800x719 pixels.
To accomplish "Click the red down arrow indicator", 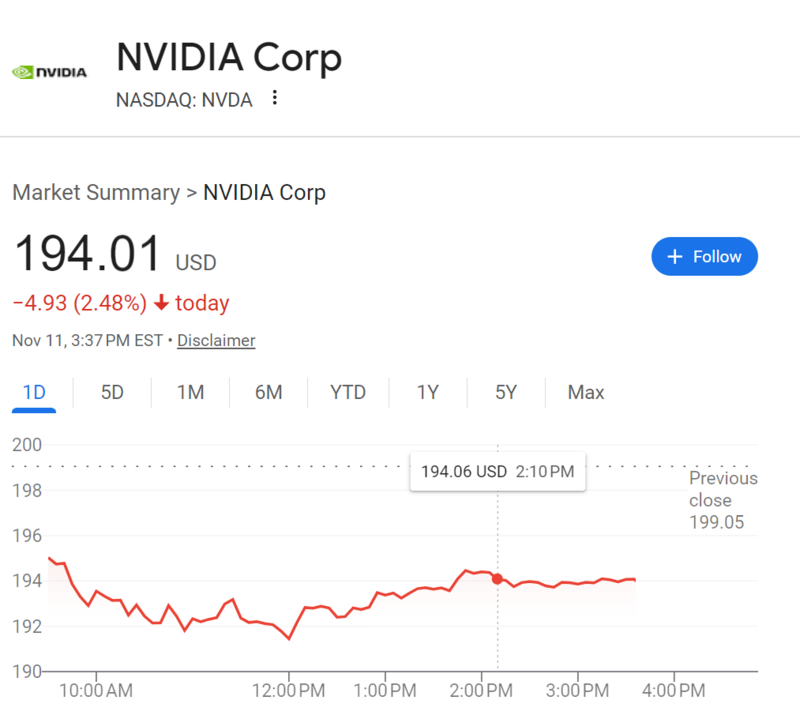I will [161, 303].
